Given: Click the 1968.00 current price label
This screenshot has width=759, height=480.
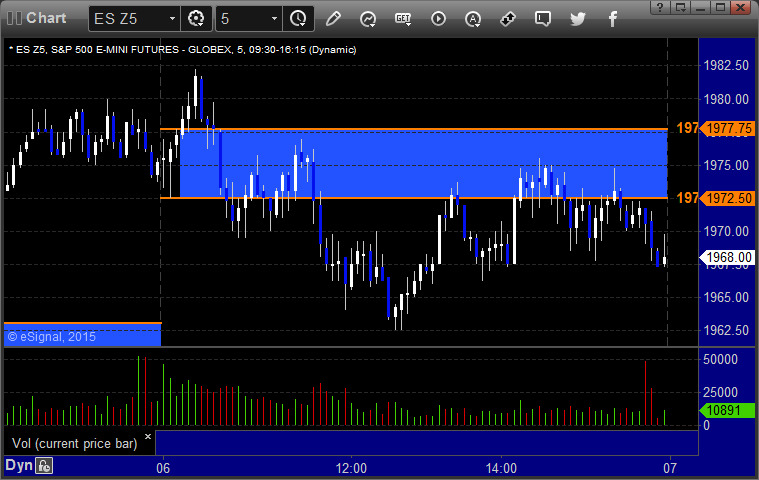Looking at the screenshot, I should pyautogui.click(x=727, y=257).
